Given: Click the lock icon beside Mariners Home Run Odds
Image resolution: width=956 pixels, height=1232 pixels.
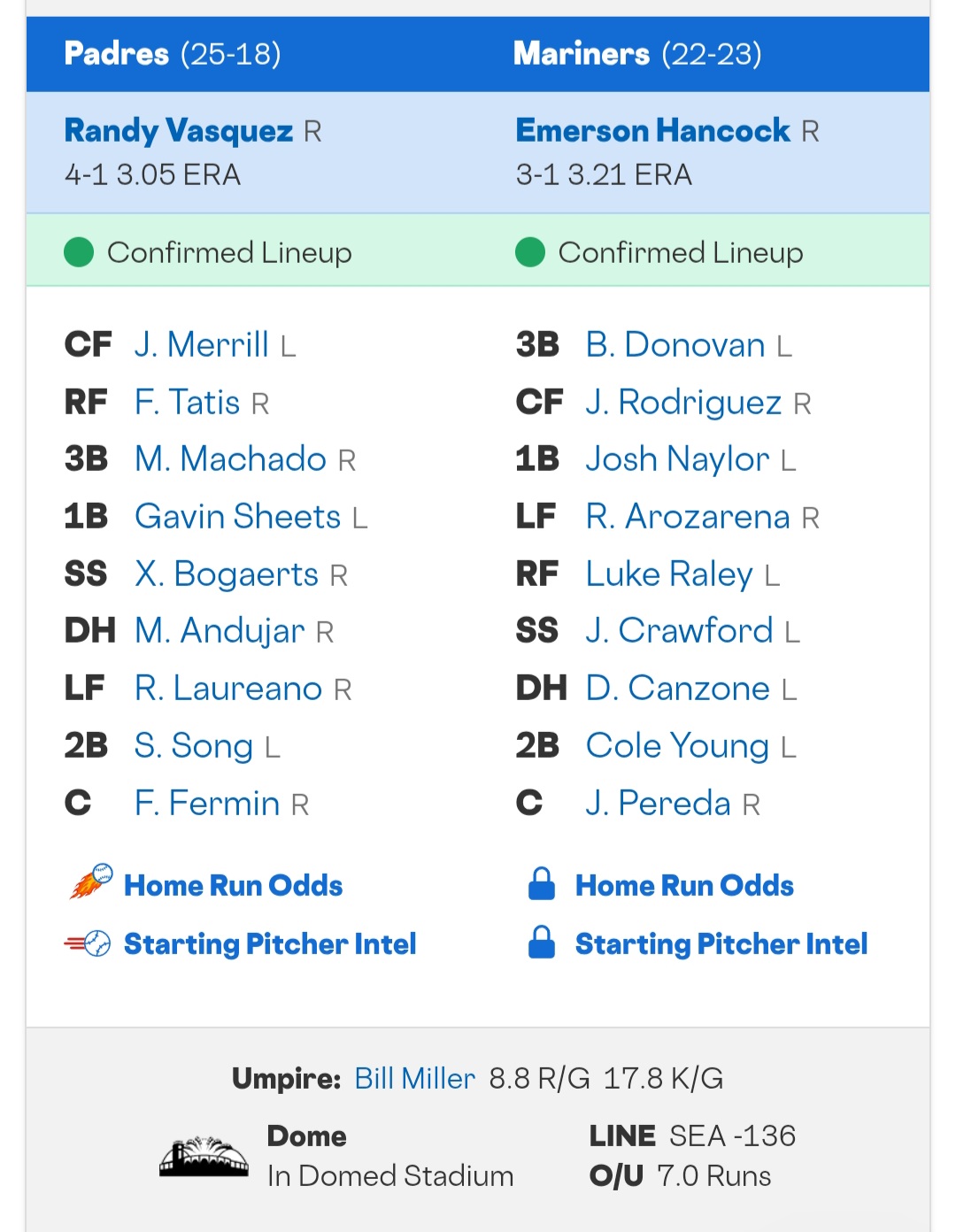Looking at the screenshot, I should pos(542,884).
